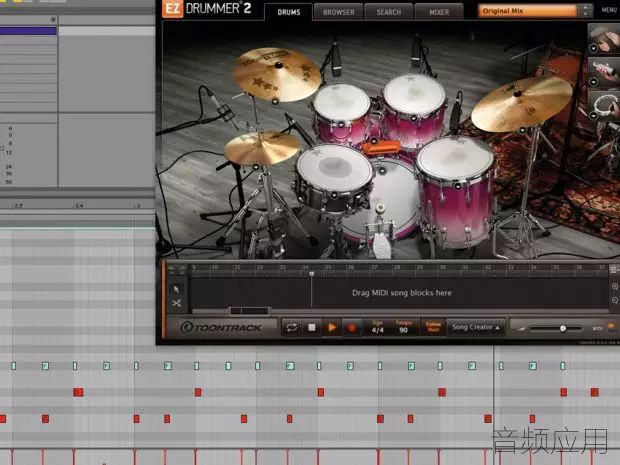This screenshot has height=465, width=620.
Task: Click the EZ orange logo
Action: click(172, 9)
